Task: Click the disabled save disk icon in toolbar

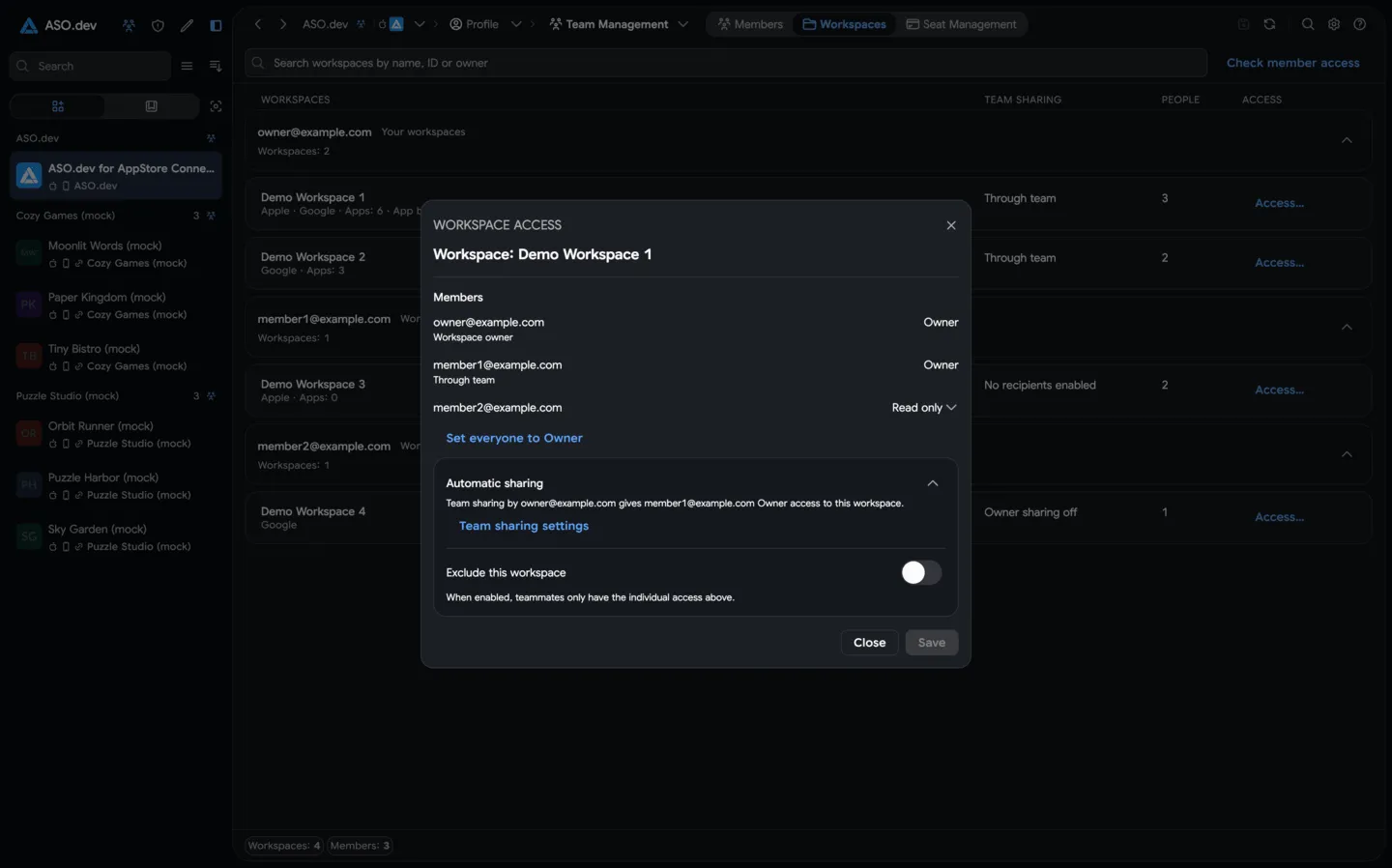Action: [1243, 24]
